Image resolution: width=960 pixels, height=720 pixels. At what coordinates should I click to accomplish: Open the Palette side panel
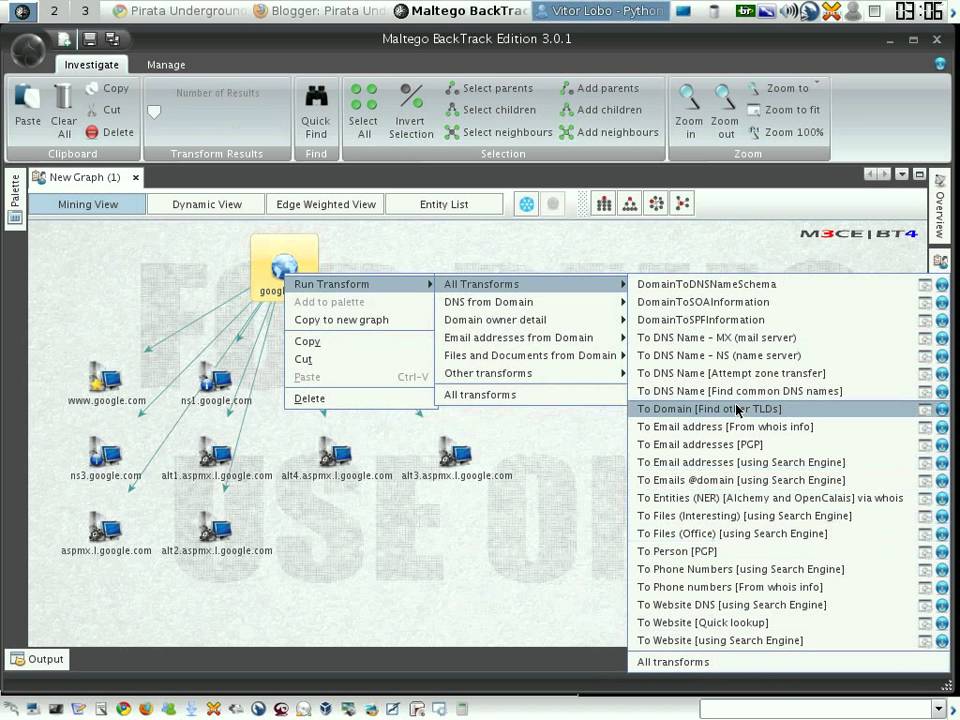coord(15,198)
